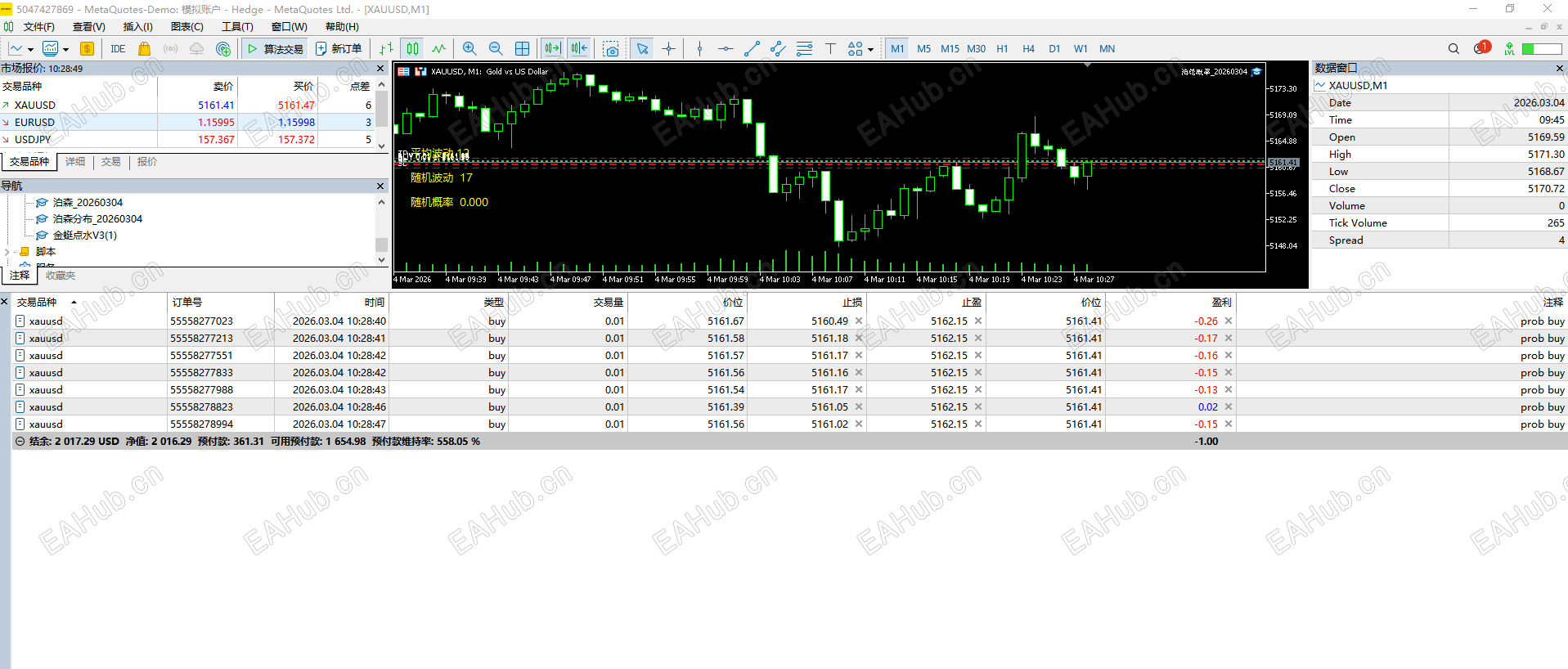The height and width of the screenshot is (669, 1568).
Task: Click the tile windows grid icon
Action: (x=522, y=49)
